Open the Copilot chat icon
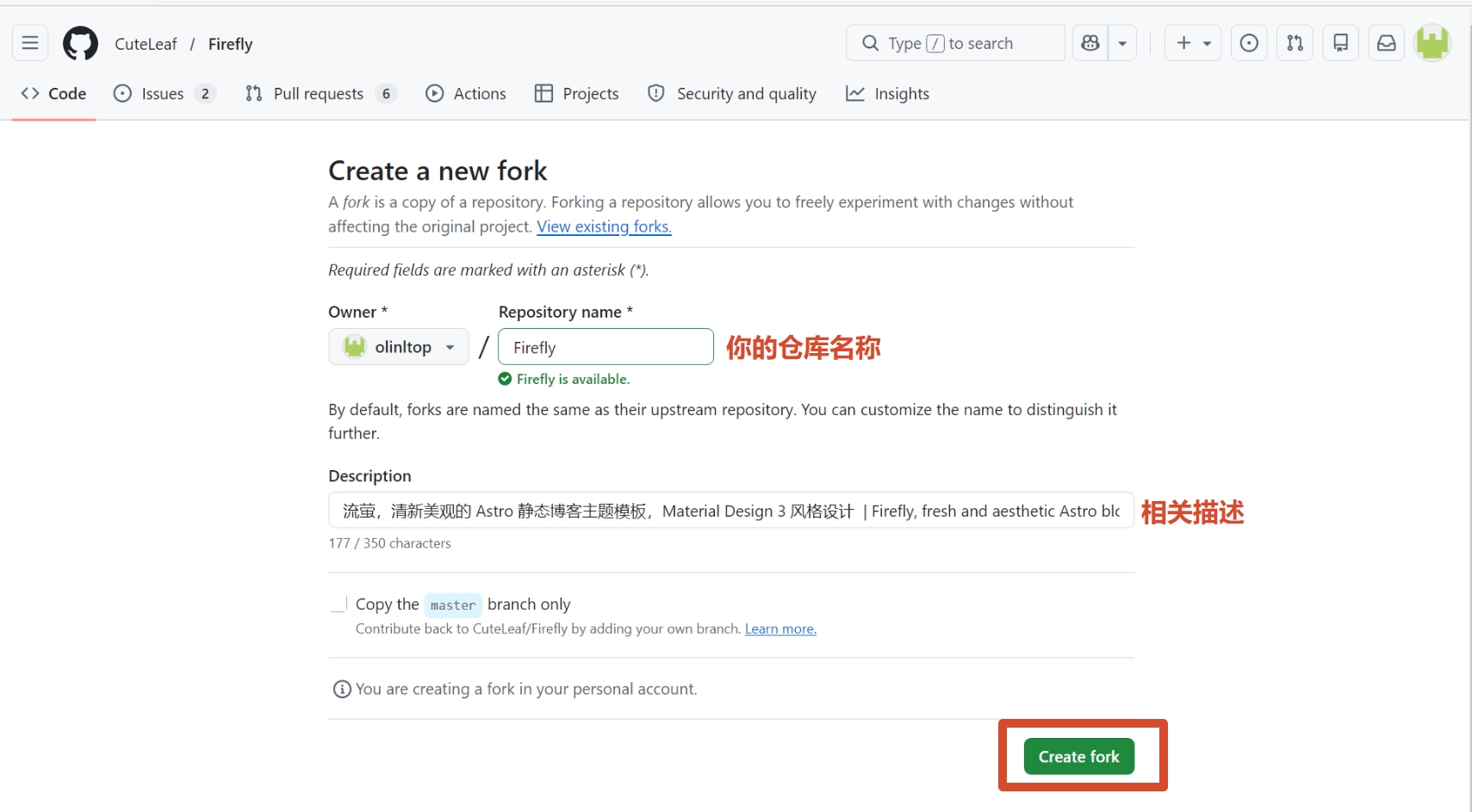Viewport: 1472px width, 812px height. pos(1090,43)
